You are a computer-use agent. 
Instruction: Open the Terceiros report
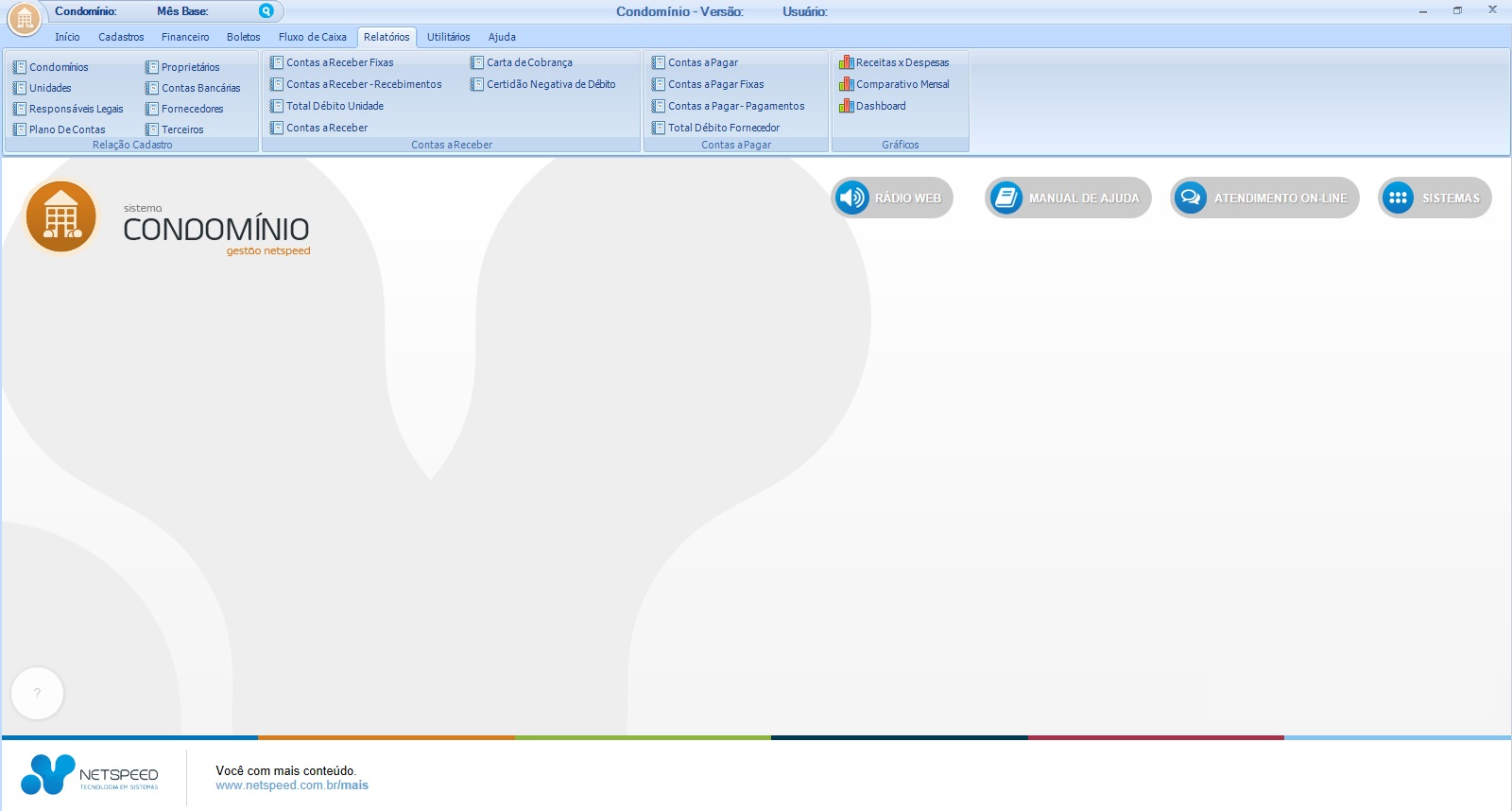pos(175,129)
